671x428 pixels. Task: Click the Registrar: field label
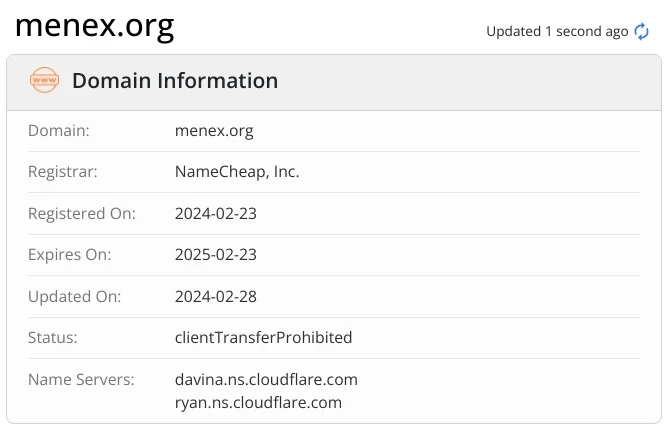(x=63, y=172)
